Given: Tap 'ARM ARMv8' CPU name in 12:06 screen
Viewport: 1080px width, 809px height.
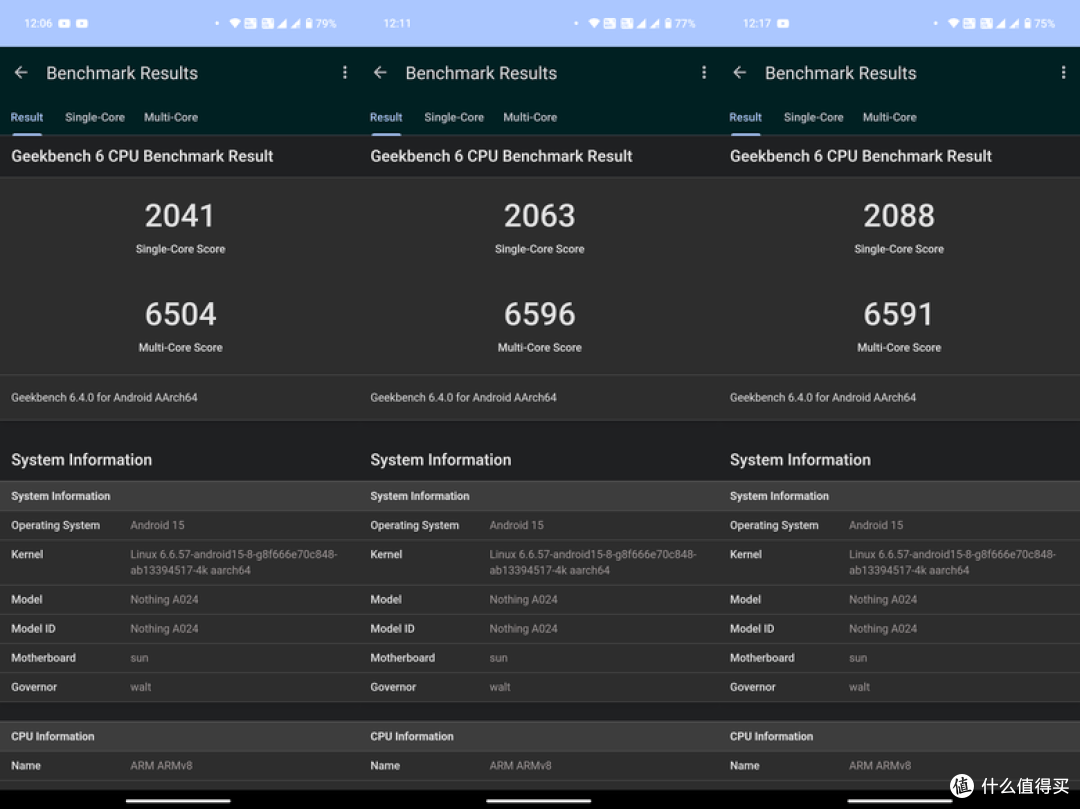Looking at the screenshot, I should [161, 765].
